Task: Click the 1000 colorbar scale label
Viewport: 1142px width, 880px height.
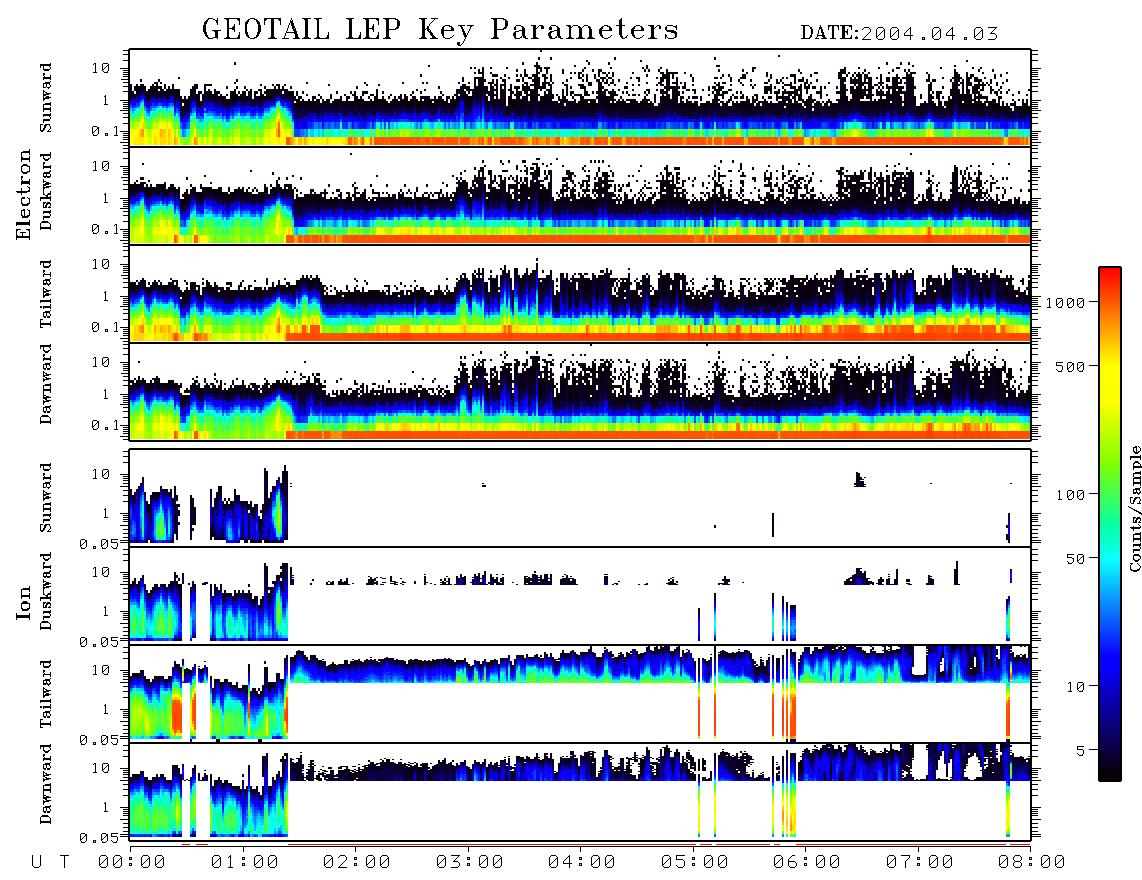Action: click(1065, 302)
